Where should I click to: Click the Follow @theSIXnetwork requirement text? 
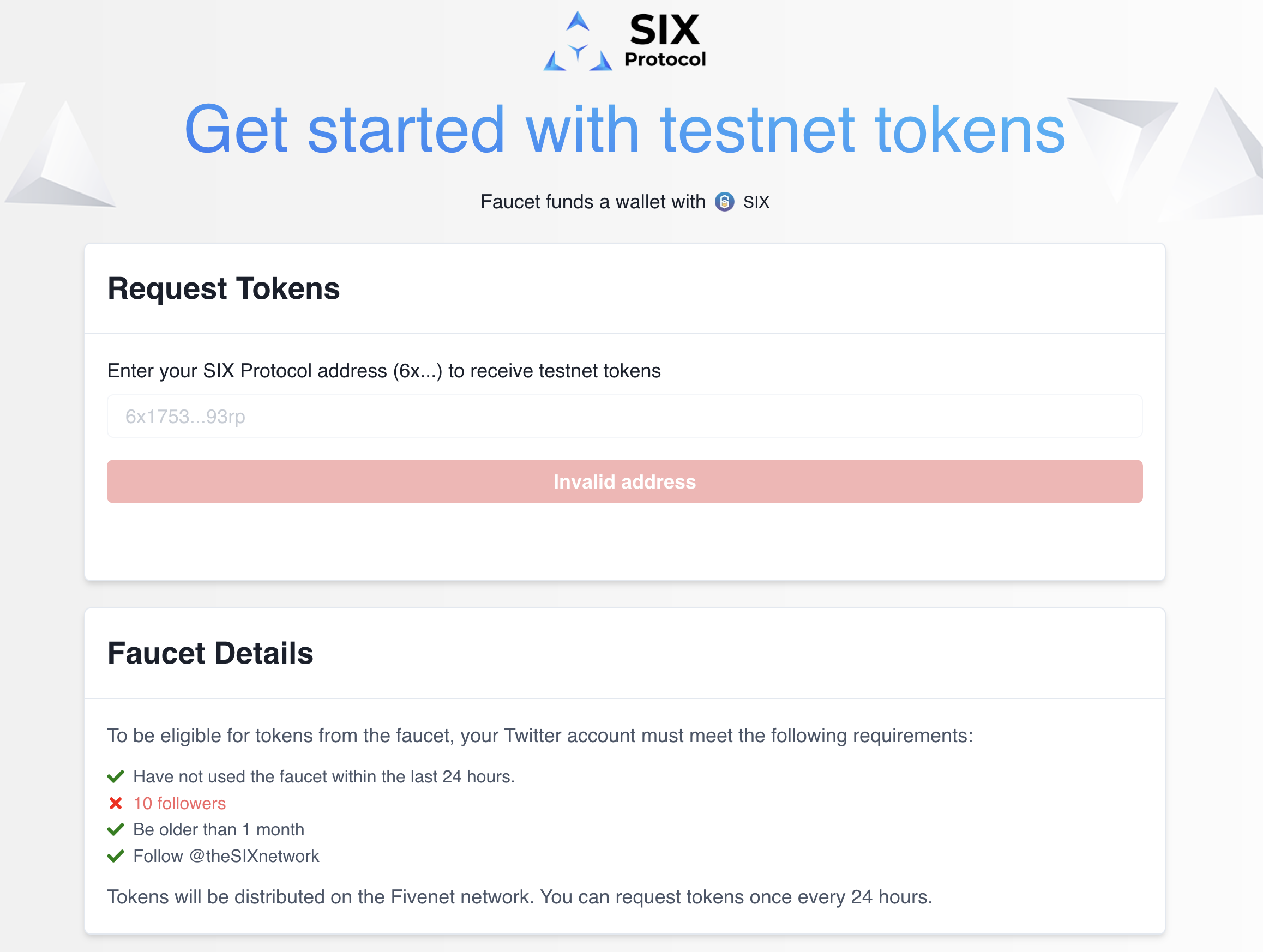(x=226, y=856)
